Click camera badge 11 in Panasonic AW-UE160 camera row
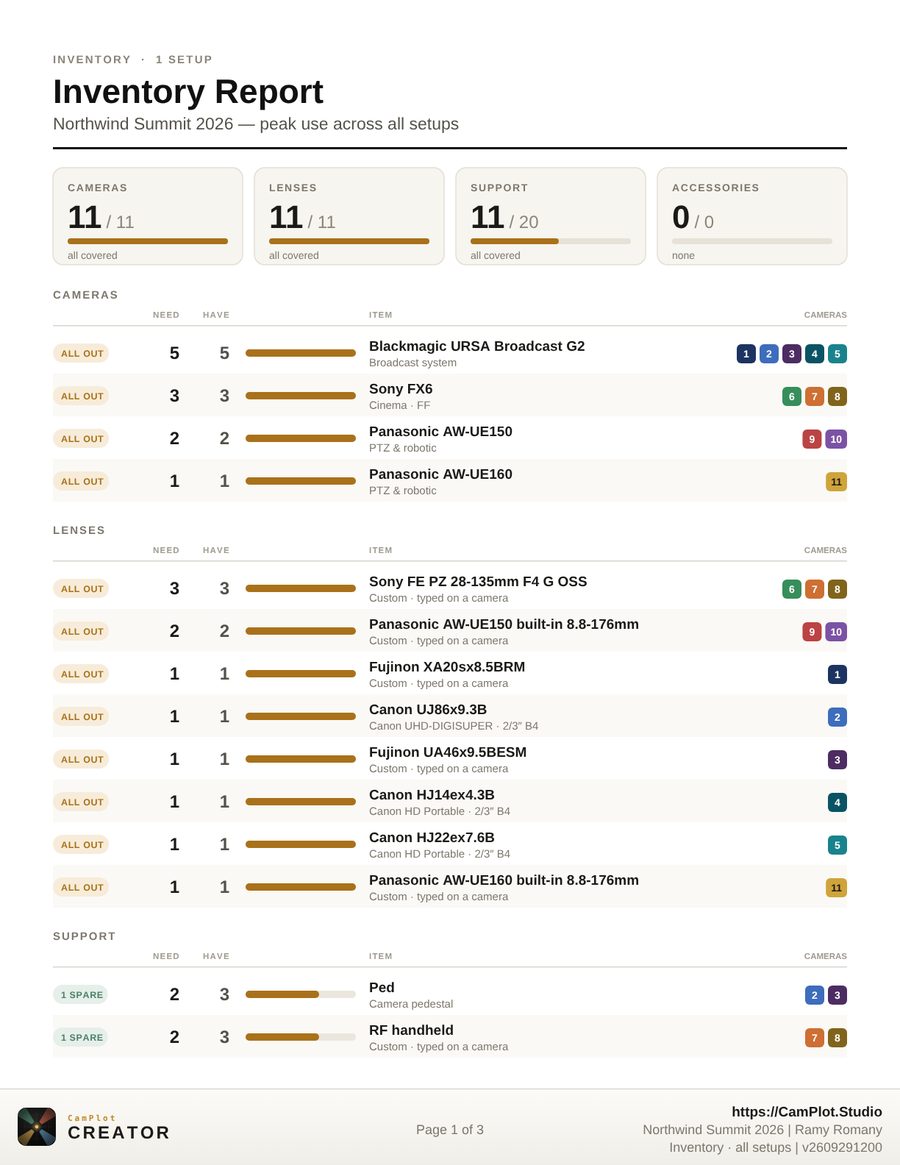 [x=836, y=482]
